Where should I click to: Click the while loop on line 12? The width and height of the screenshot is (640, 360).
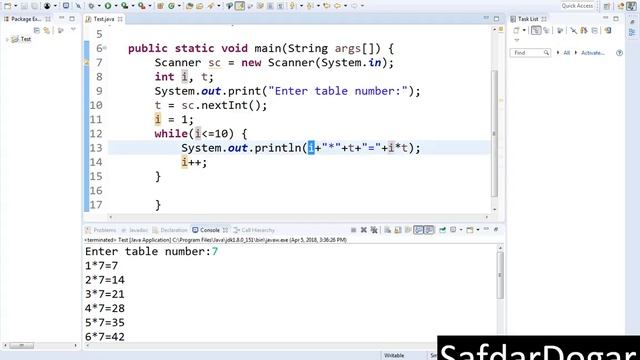pyautogui.click(x=201, y=133)
